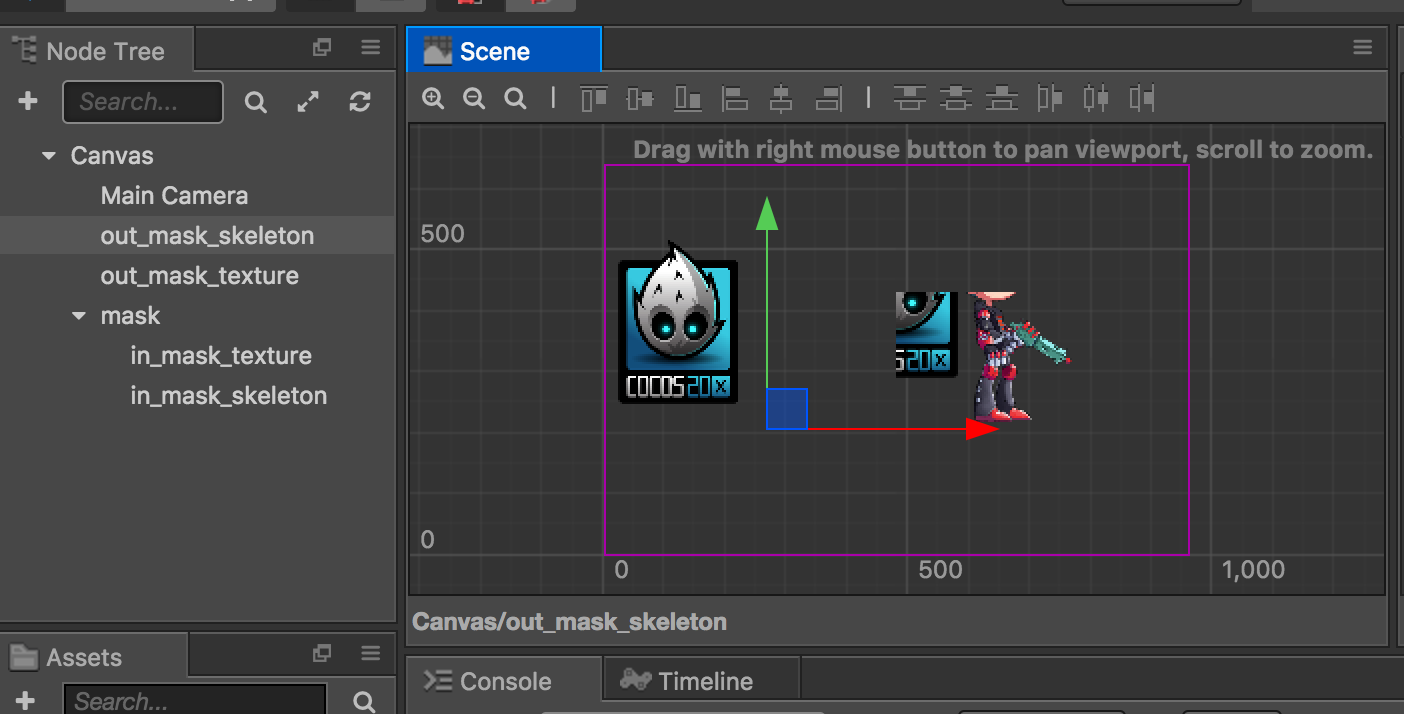Image resolution: width=1404 pixels, height=714 pixels.
Task: Open the Assets tab
Action: tap(93, 657)
